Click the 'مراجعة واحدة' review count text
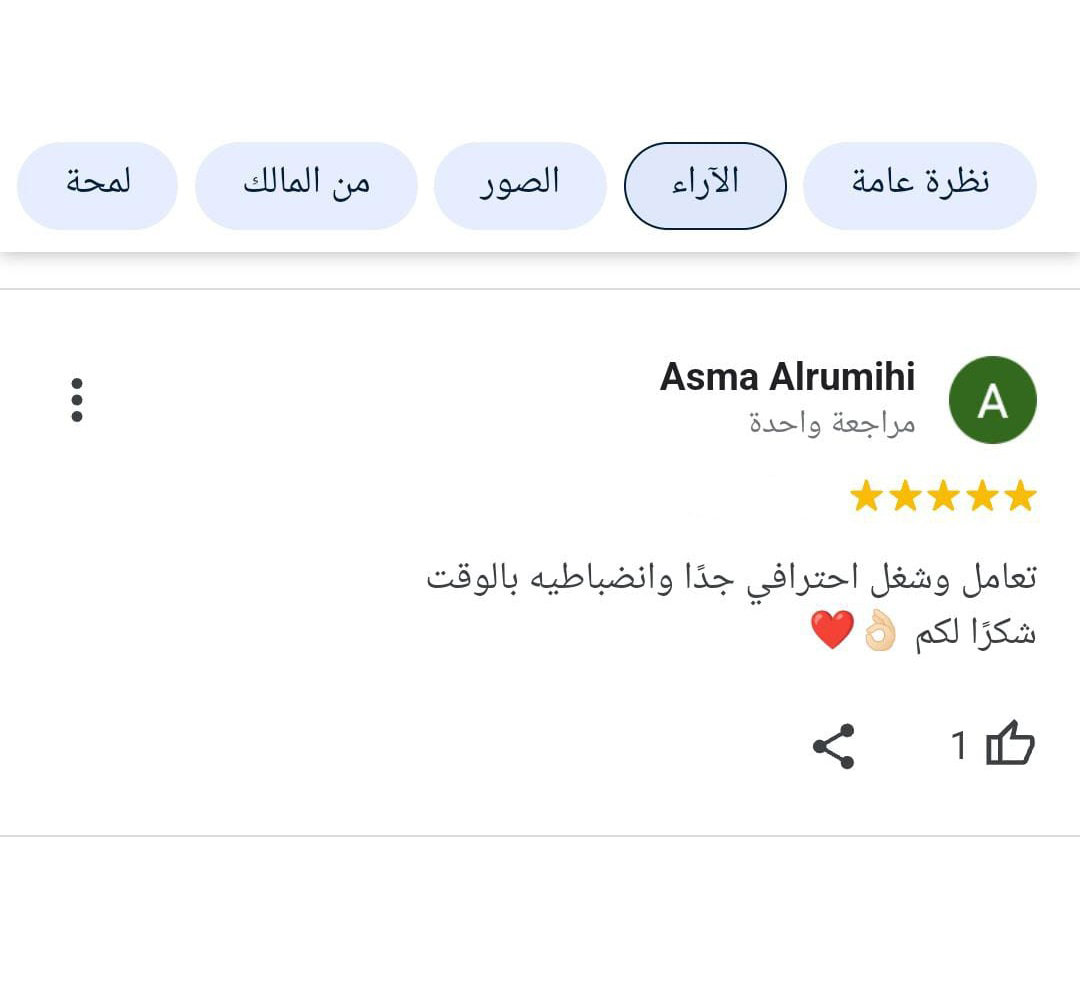The width and height of the screenshot is (1080, 982). click(832, 423)
